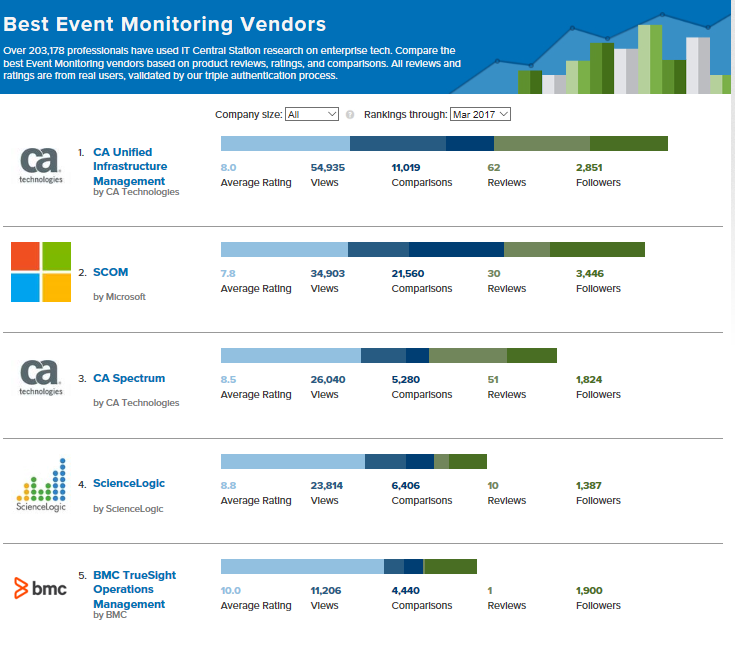Click the 30 reviews value for SCOM
The image size is (735, 648).
[494, 273]
